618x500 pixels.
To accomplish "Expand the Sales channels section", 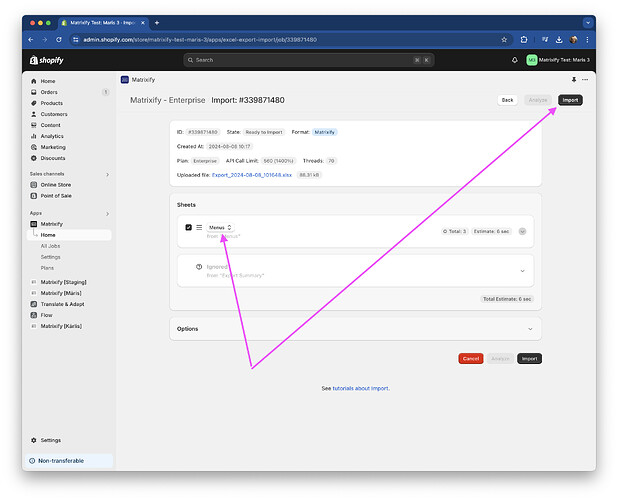I will pos(107,174).
